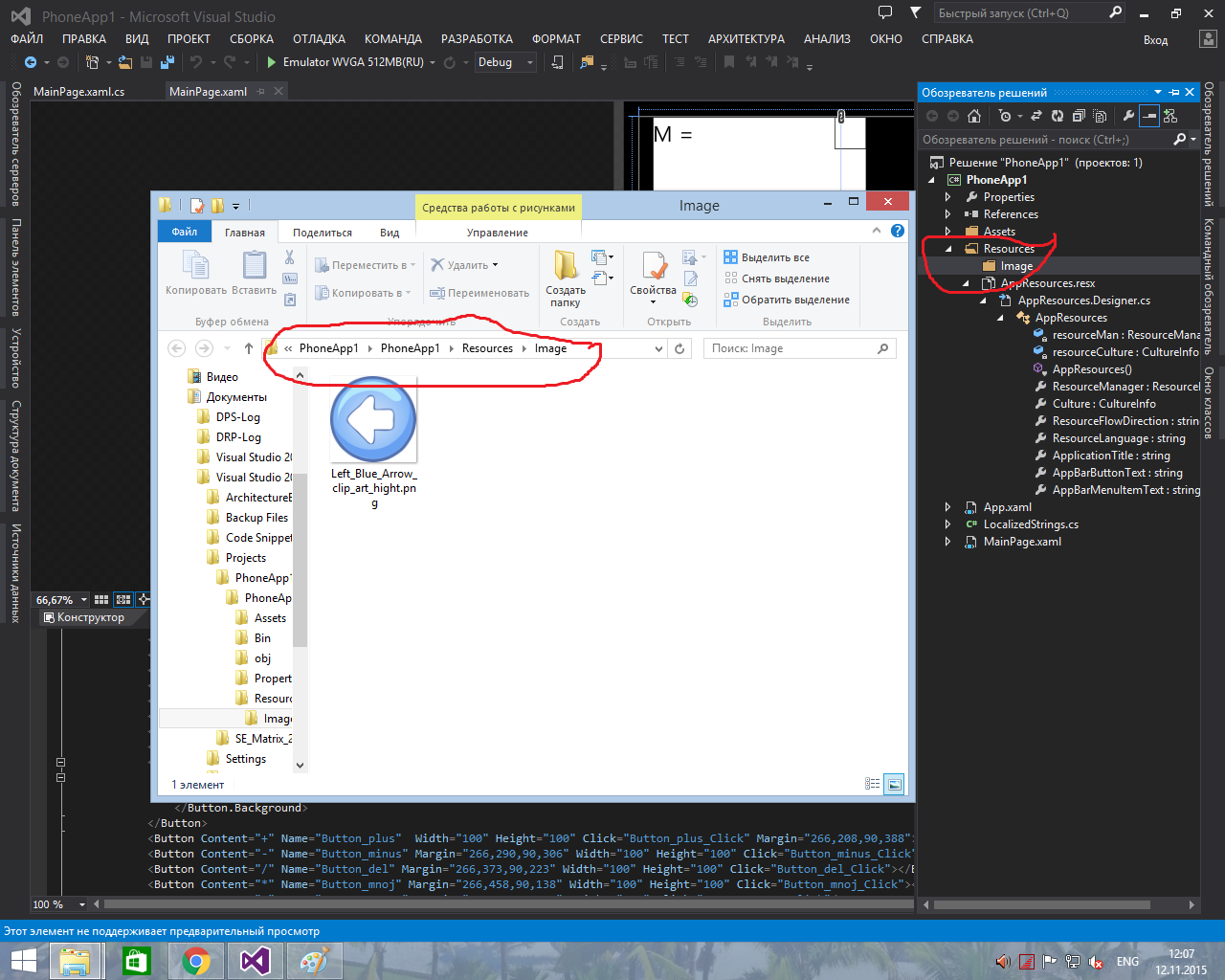1225x980 pixels.
Task: Click the Open File toolbar icon
Action: (x=124, y=62)
